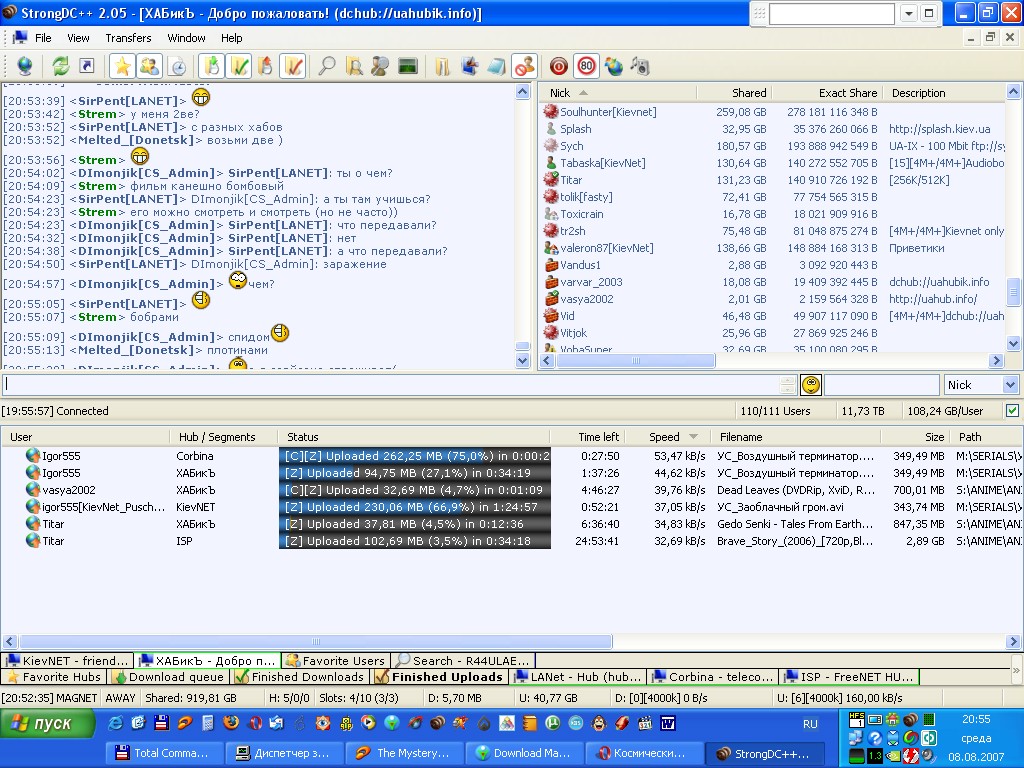Expand the Nick filter dropdown
Screen dimensions: 1024x768
coord(1010,385)
